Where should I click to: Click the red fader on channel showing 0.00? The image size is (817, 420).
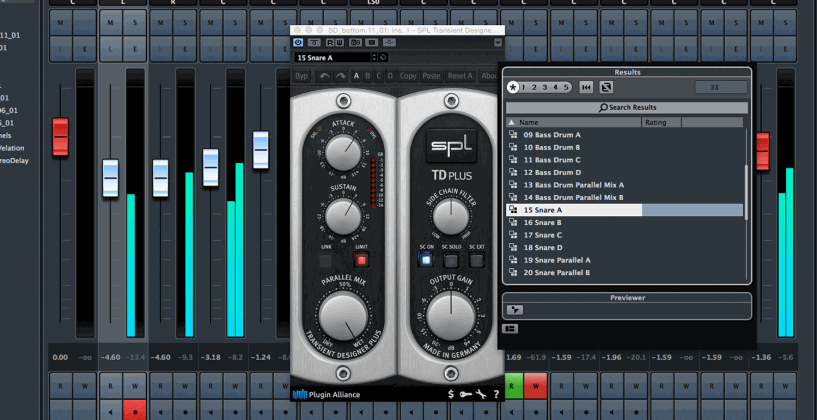pyautogui.click(x=60, y=137)
